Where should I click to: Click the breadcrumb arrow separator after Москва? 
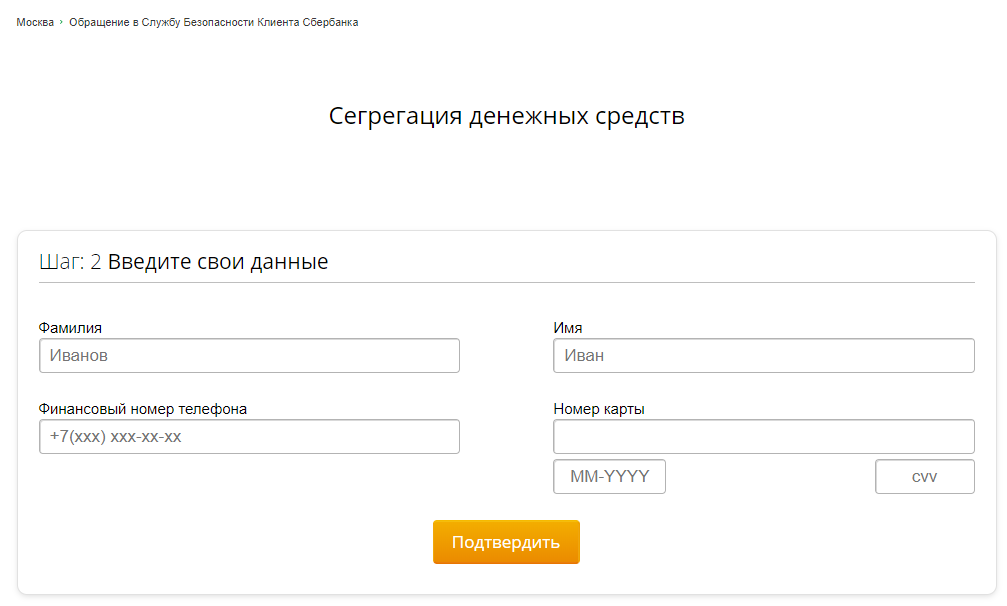pos(61,22)
